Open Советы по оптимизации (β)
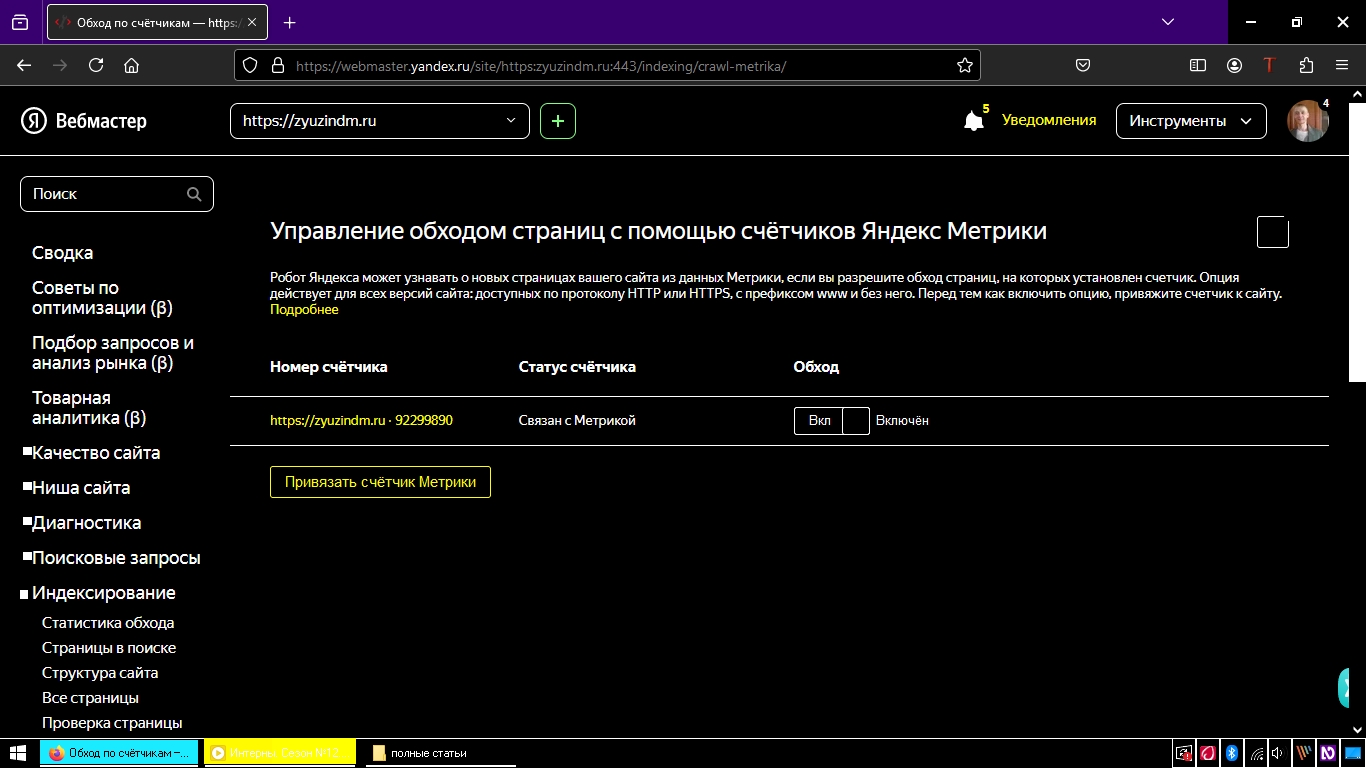 (102, 298)
